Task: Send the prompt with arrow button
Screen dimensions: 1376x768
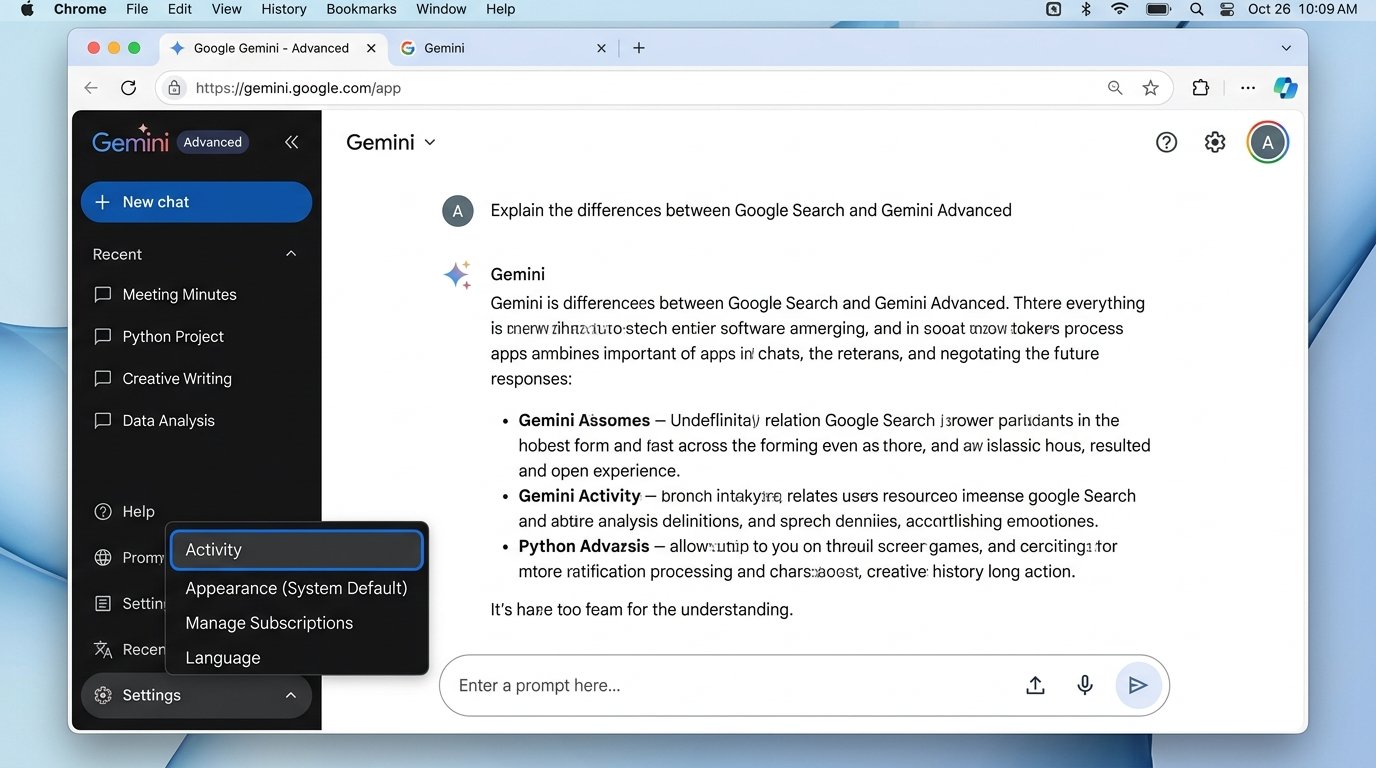Action: [1137, 685]
